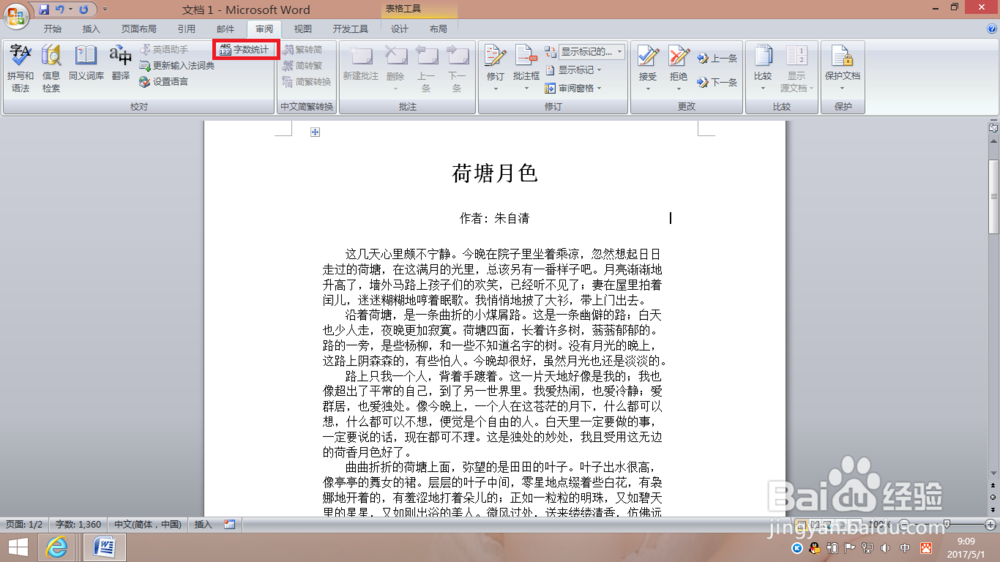Click the vertical scrollbar thumb
This screenshot has height=562, width=1000.
994,196
